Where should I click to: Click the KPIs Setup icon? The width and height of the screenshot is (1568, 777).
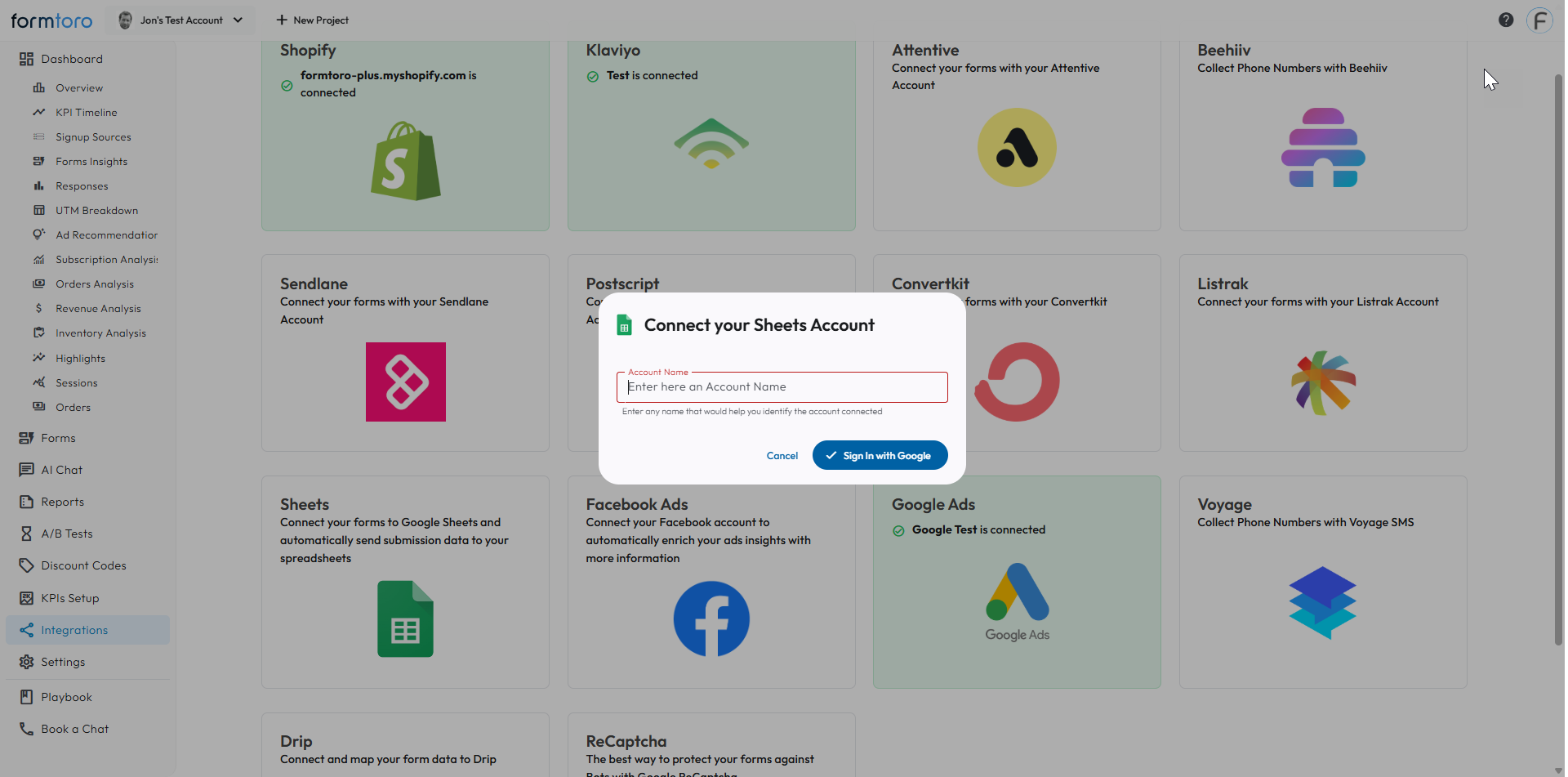[26, 598]
